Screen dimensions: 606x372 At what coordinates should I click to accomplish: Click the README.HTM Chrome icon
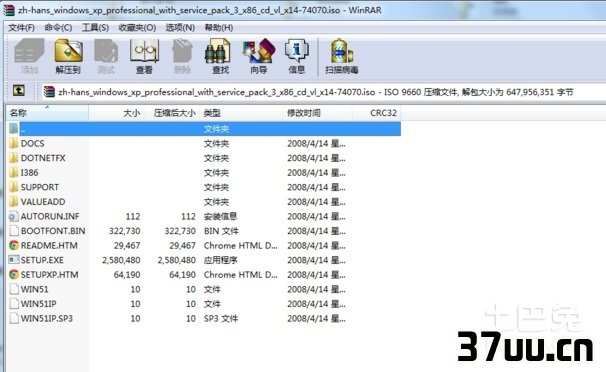click(14, 245)
